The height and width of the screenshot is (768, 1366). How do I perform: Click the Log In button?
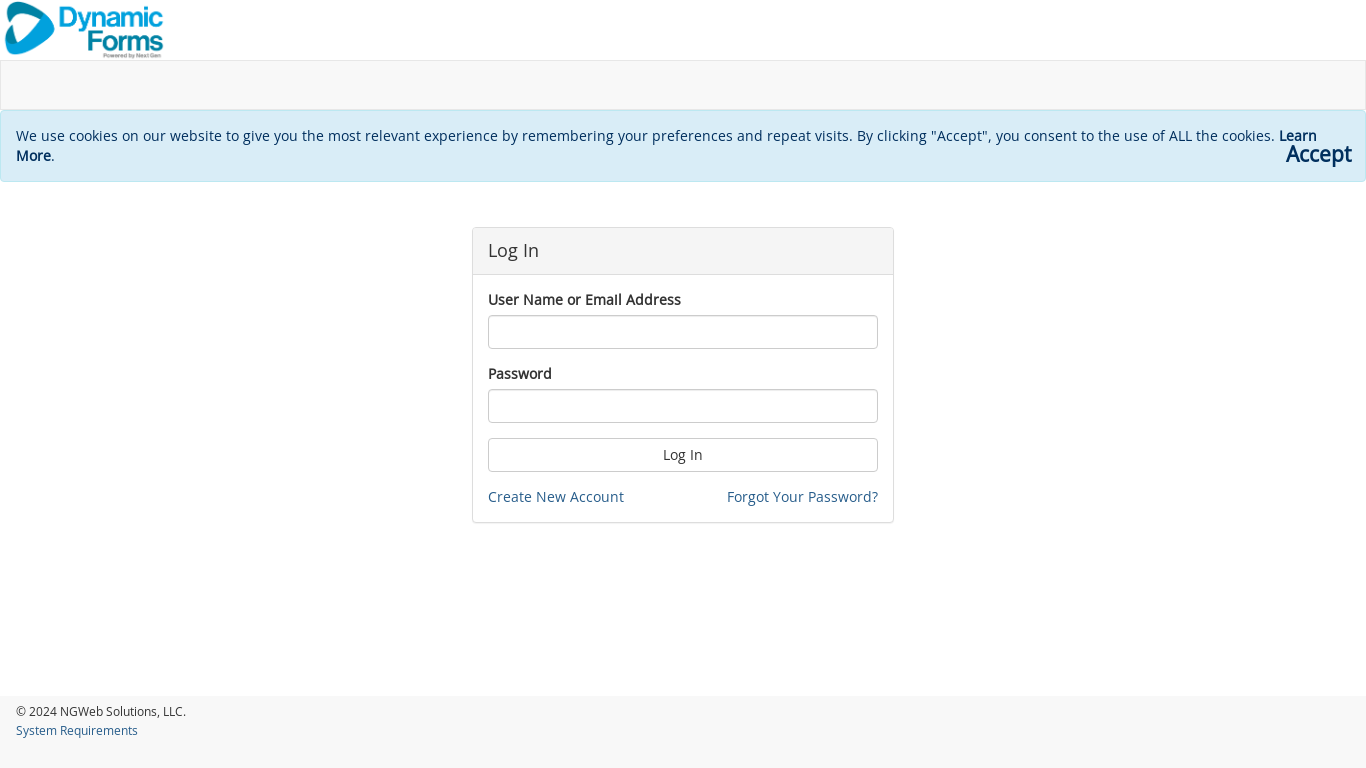click(683, 455)
